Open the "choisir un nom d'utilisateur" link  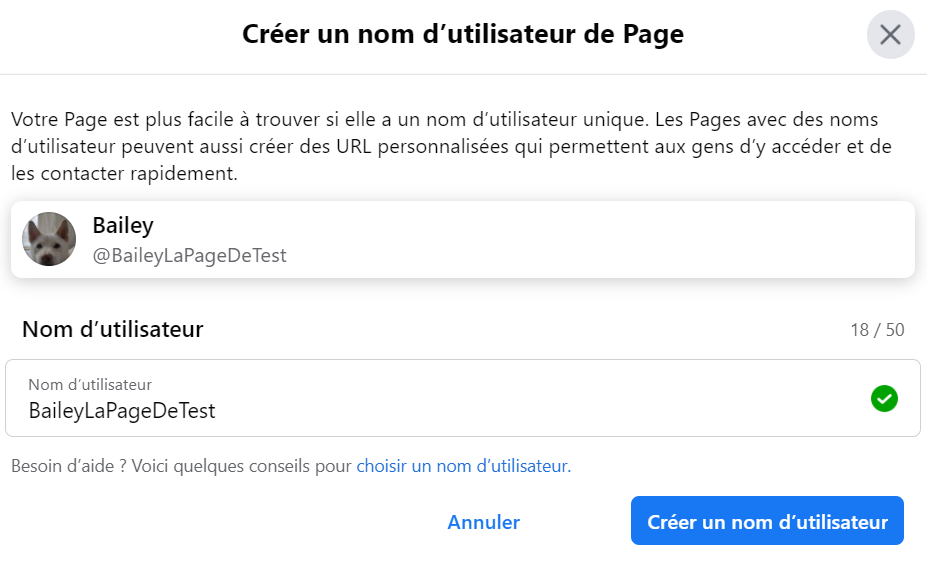click(x=462, y=466)
